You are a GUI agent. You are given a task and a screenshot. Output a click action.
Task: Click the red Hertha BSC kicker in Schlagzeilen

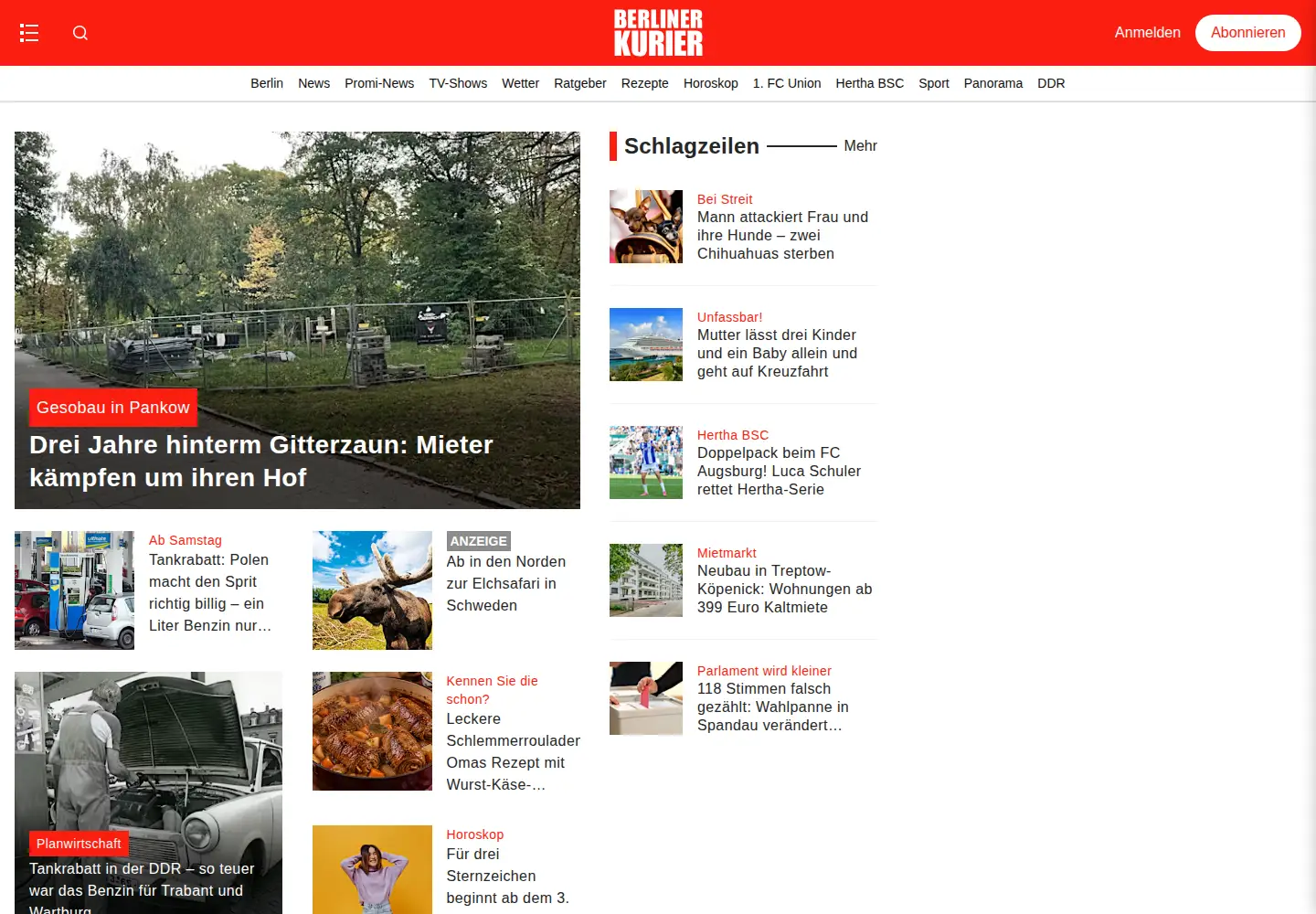733,435
